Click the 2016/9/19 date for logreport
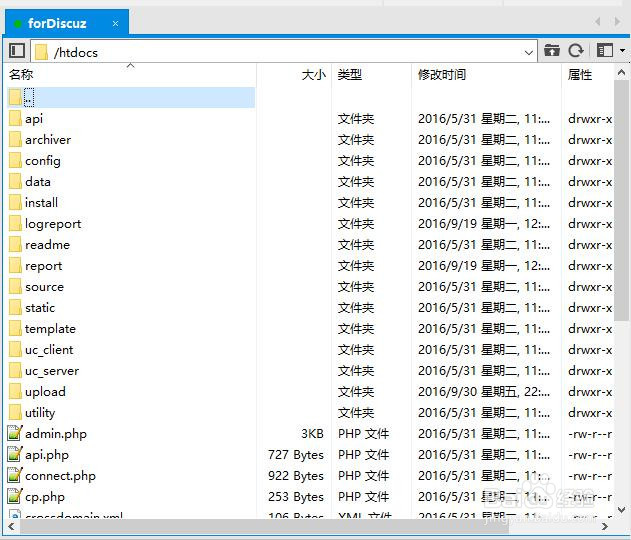This screenshot has width=631, height=540. 484,224
